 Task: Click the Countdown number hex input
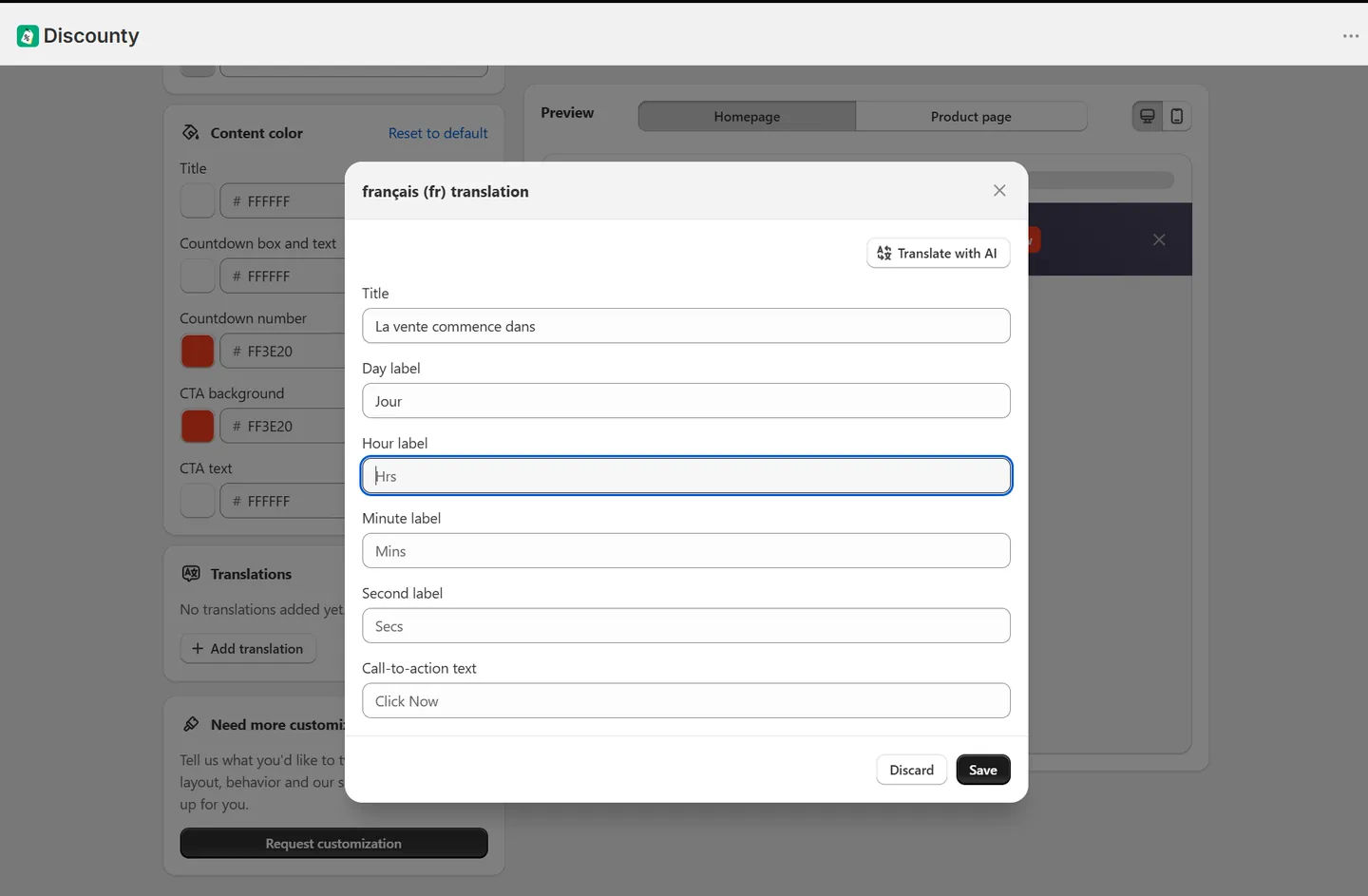click(x=283, y=352)
